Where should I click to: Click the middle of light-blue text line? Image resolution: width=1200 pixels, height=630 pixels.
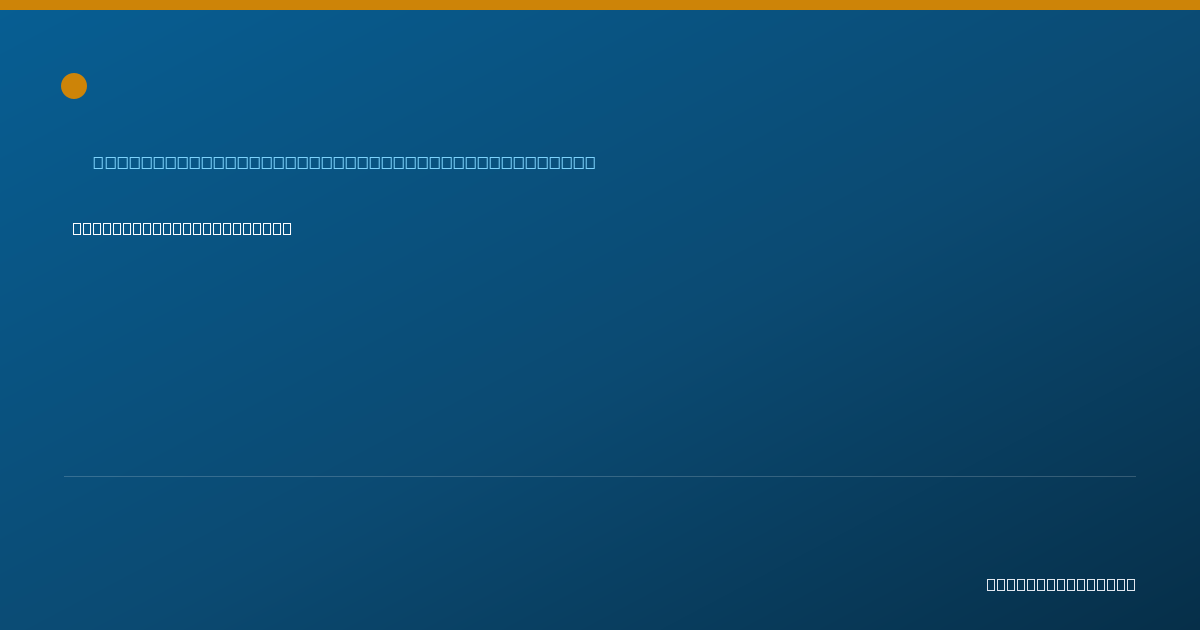[x=344, y=162]
